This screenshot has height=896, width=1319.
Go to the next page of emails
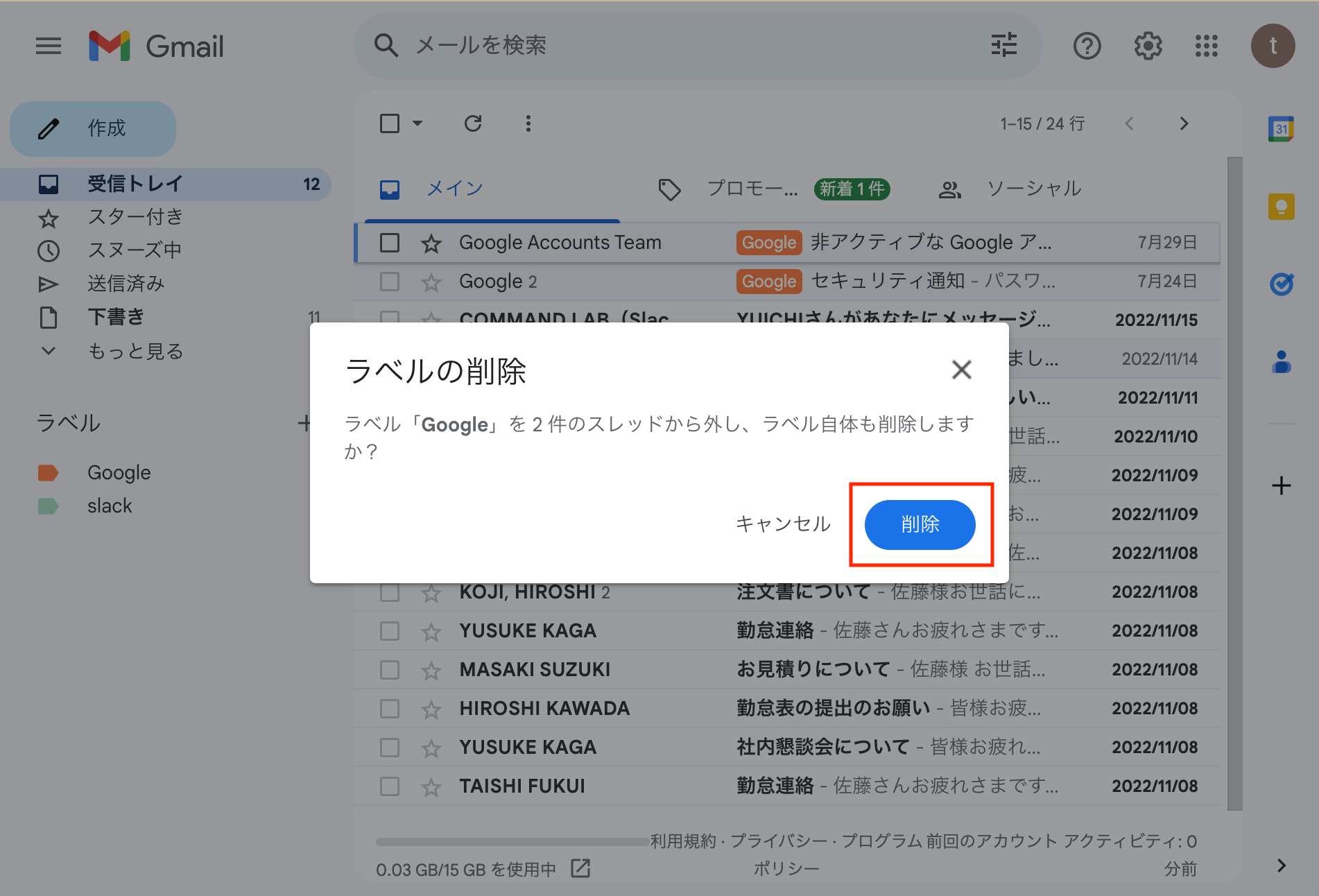[x=1184, y=123]
